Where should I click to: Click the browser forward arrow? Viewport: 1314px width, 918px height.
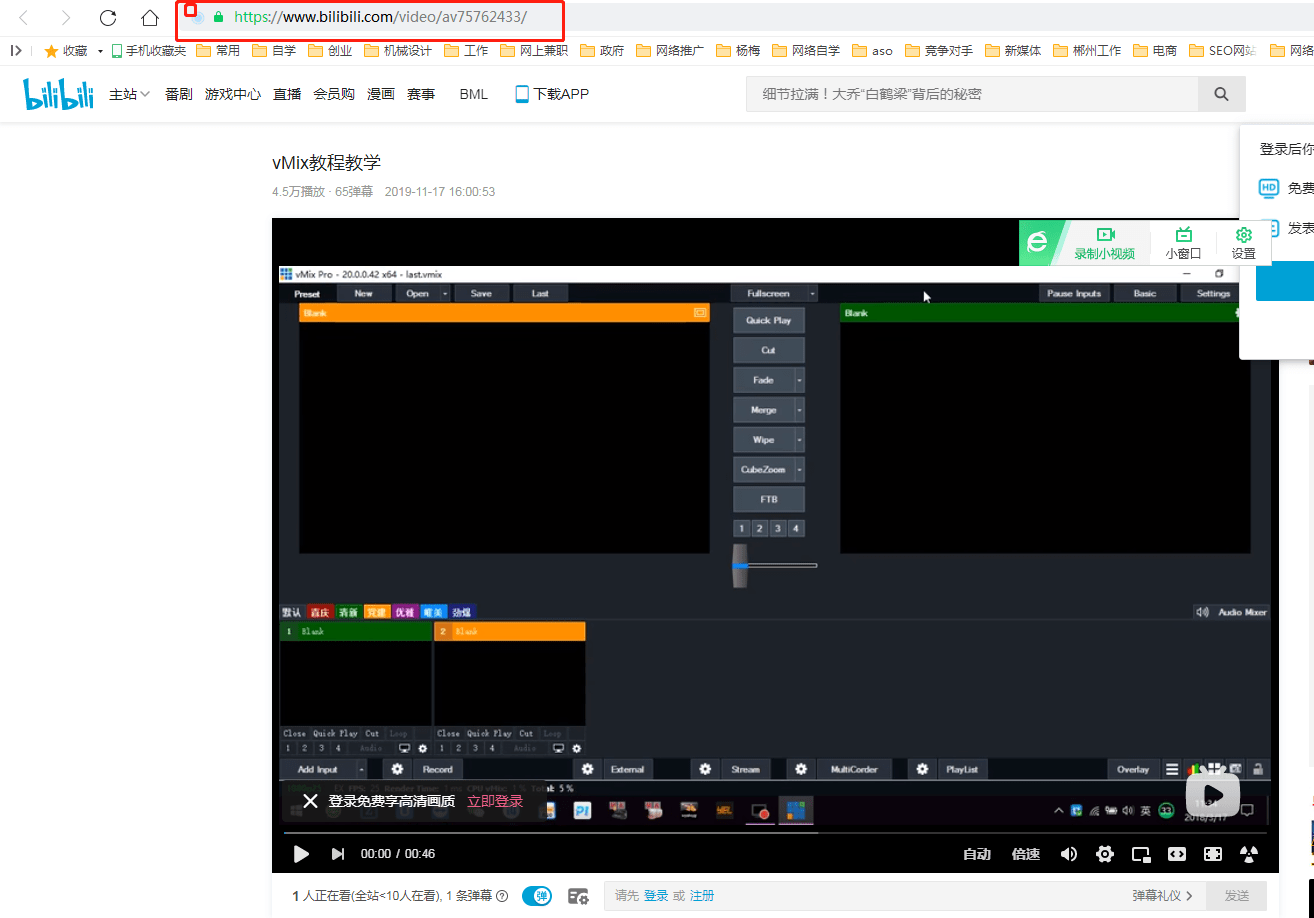66,18
